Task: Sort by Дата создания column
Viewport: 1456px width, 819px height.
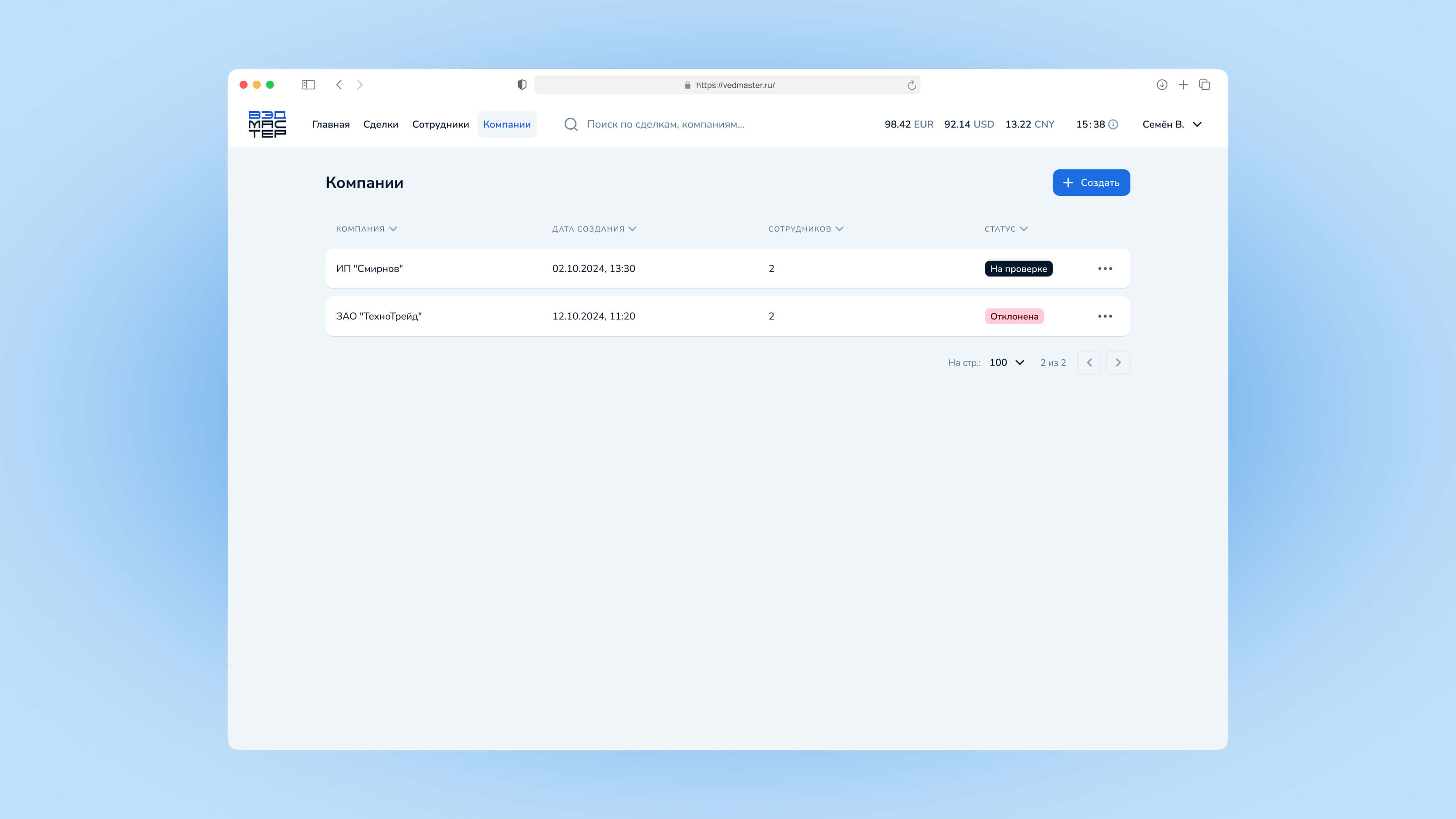Action: coord(593,229)
